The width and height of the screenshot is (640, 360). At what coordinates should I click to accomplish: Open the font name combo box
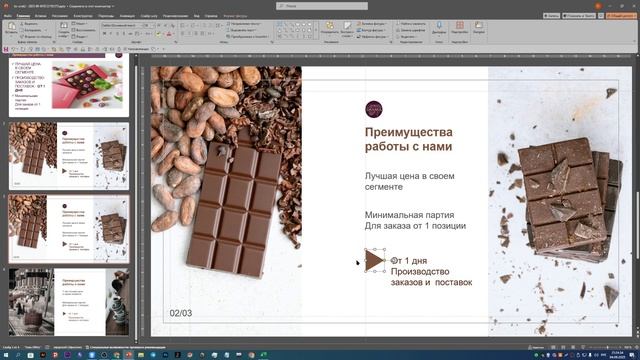[122, 25]
